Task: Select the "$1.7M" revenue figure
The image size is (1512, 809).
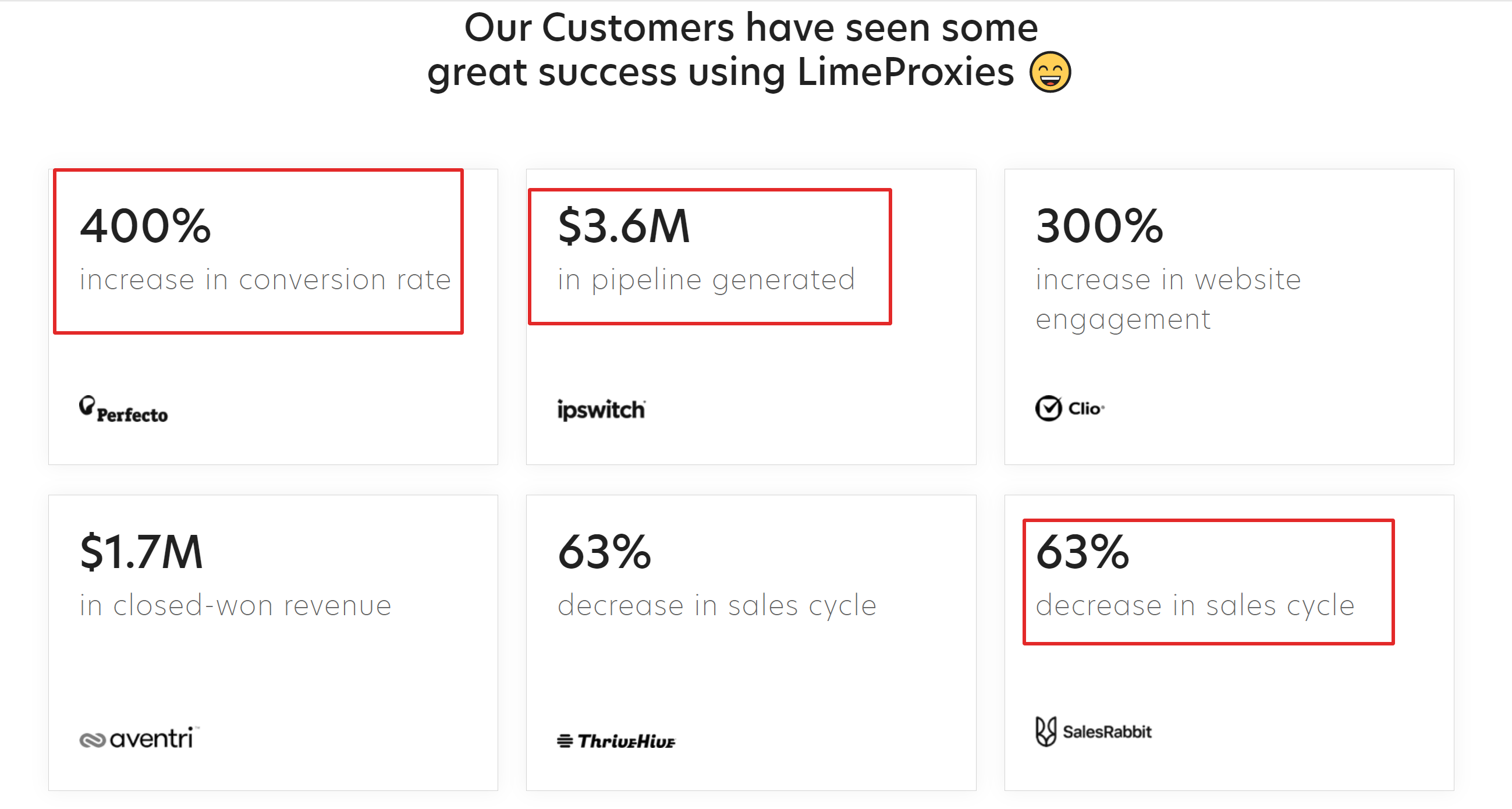Action: click(x=141, y=552)
